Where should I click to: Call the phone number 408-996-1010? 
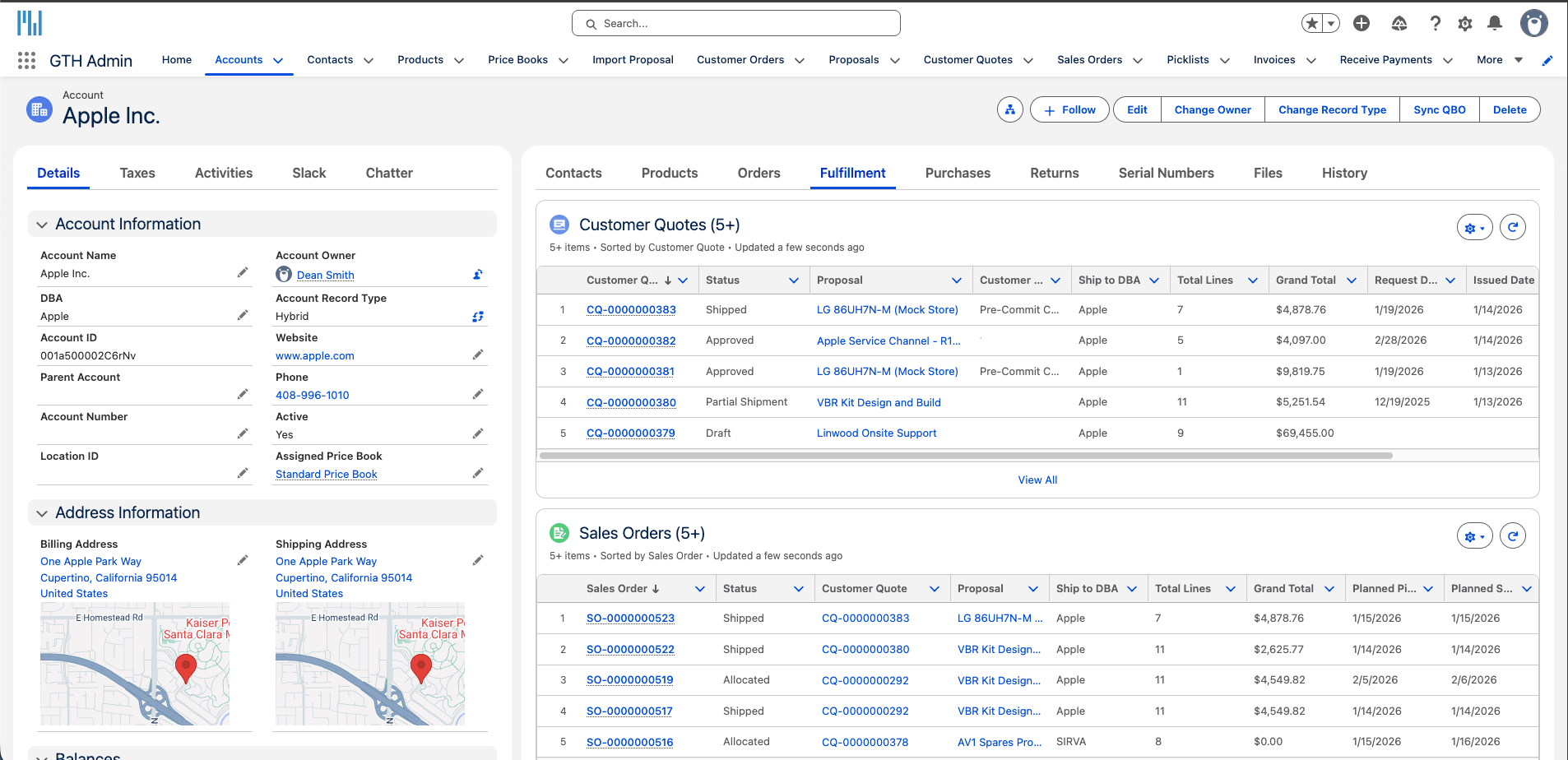click(312, 395)
